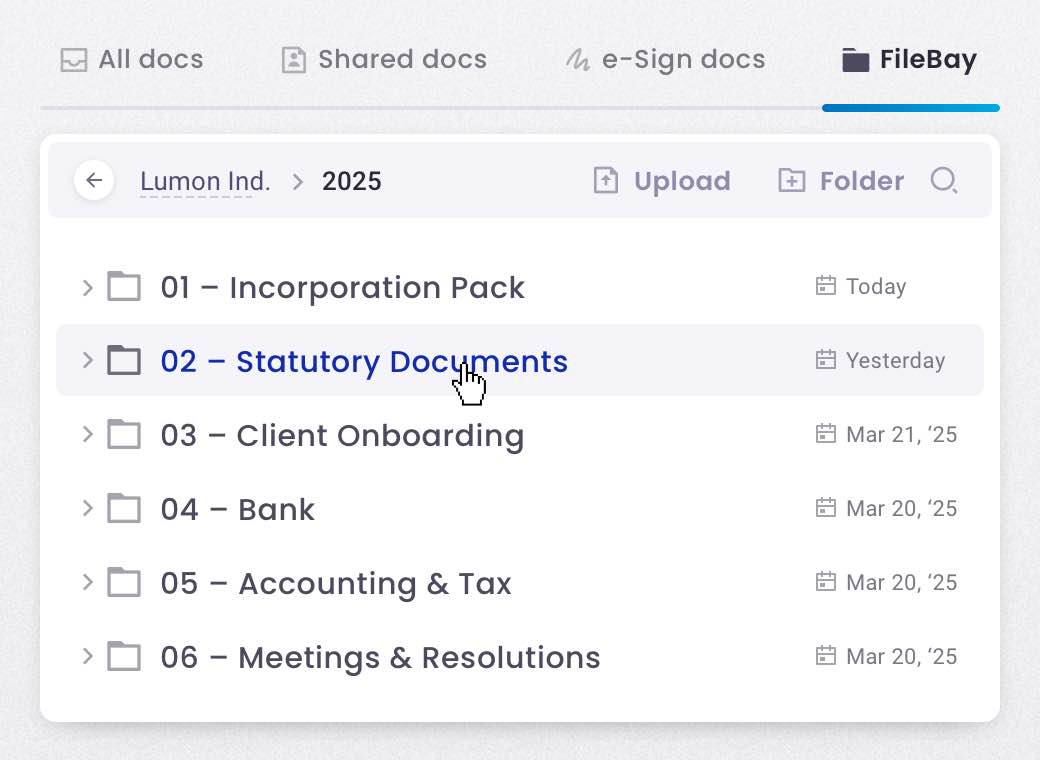Select the 05 – Accounting & Tax row label
The image size is (1040, 760).
click(336, 583)
